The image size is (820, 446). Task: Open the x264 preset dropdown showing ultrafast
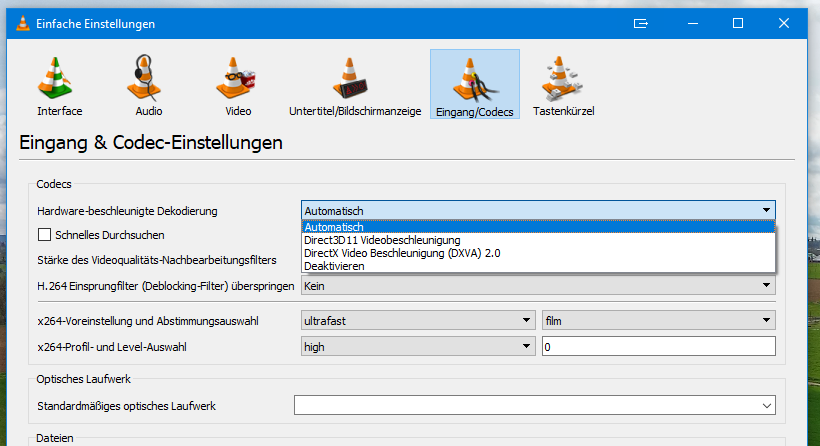418,321
